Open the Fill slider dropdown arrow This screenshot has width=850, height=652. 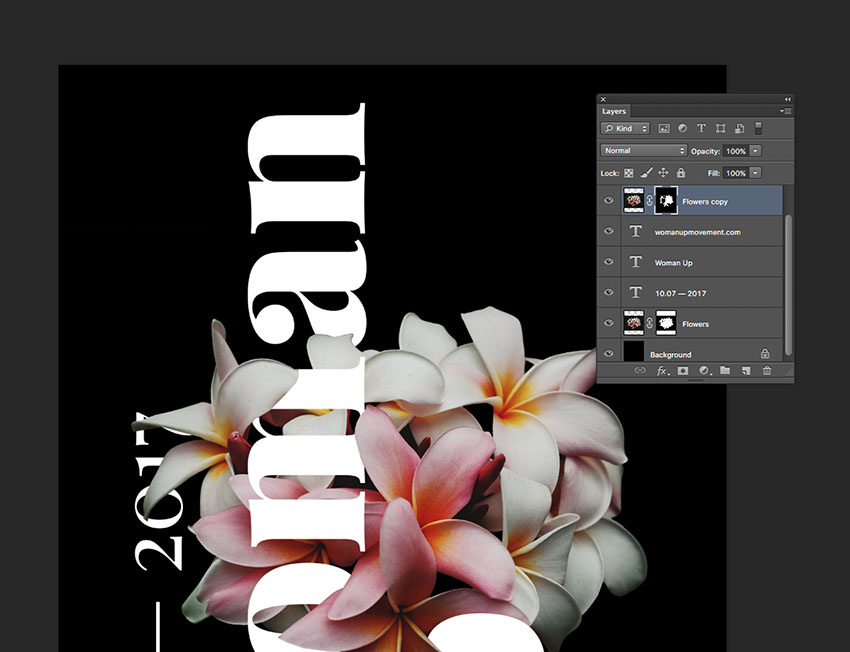point(756,173)
